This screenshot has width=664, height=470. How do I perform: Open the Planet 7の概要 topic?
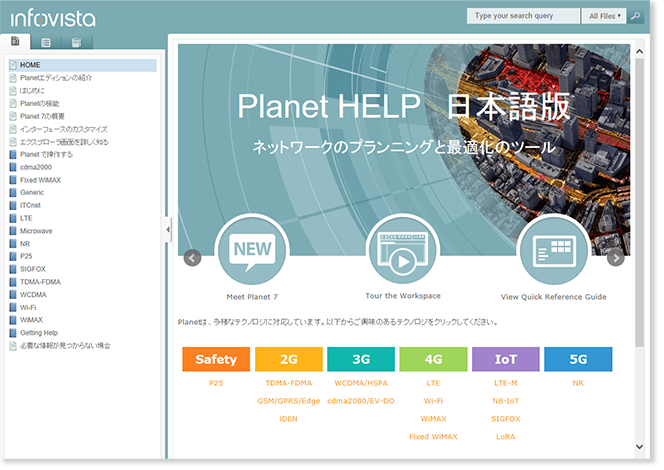click(x=42, y=116)
